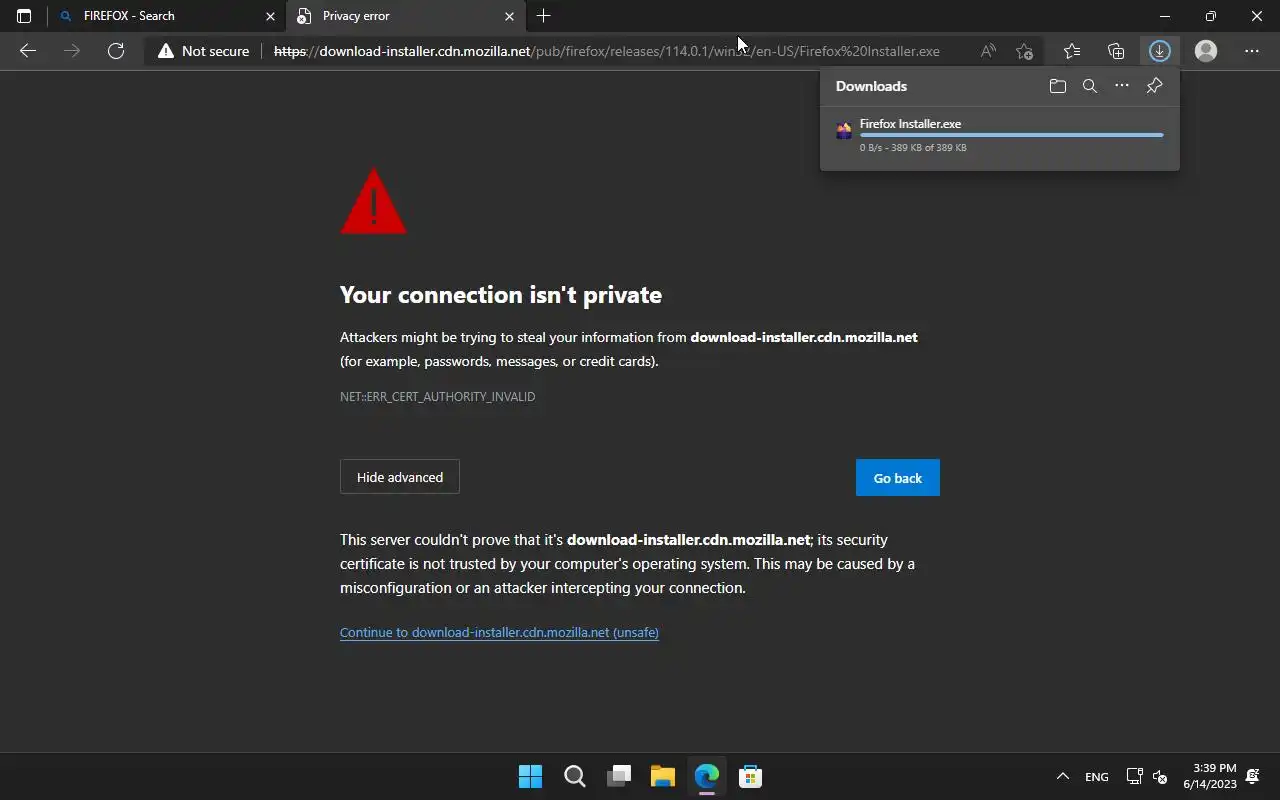Toggle the Downloads toolbar button
Viewport: 1280px width, 800px height.
point(1159,51)
